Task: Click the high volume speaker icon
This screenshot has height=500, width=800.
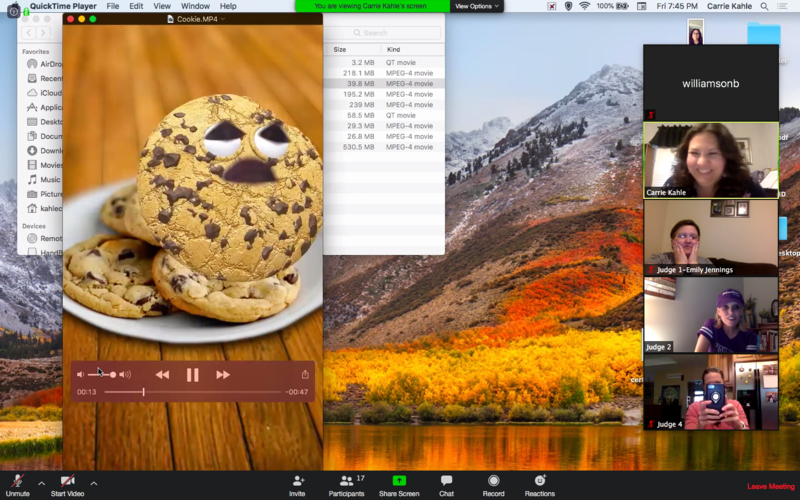Action: click(x=125, y=374)
